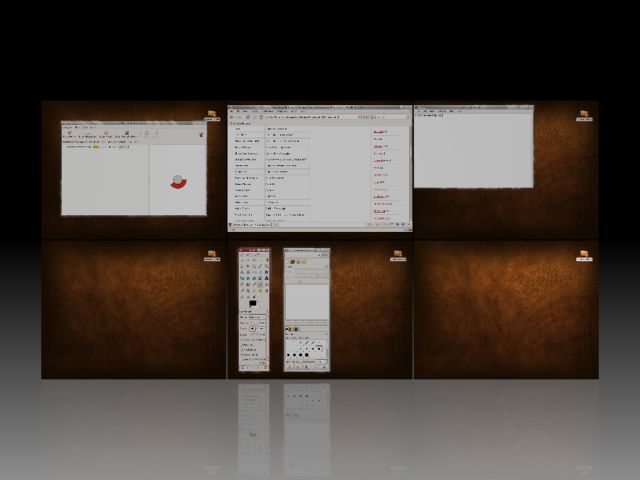Click Scan Remote Folder toolbar button
This screenshot has width=640, height=480.
pyautogui.click(x=127, y=134)
